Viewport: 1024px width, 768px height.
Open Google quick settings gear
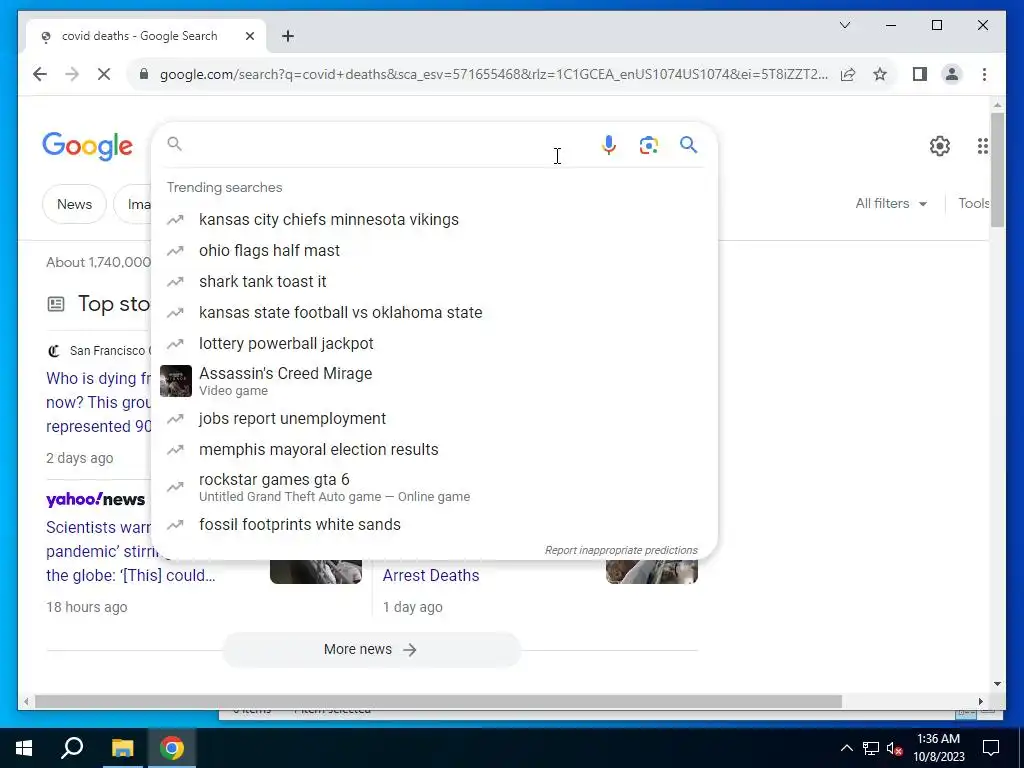pyautogui.click(x=940, y=146)
